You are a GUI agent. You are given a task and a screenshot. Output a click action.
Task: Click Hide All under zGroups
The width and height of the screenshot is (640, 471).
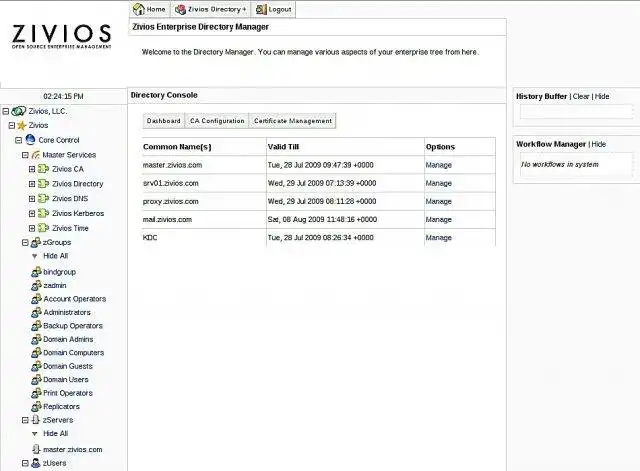[56, 256]
